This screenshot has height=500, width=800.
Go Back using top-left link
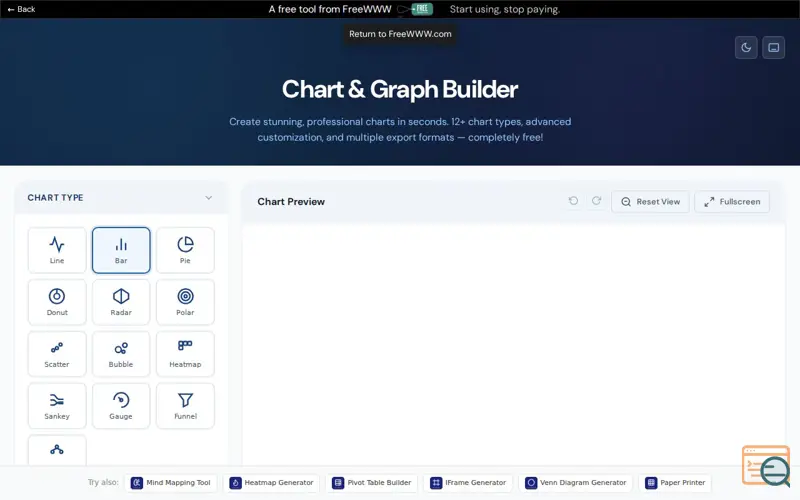(21, 9)
